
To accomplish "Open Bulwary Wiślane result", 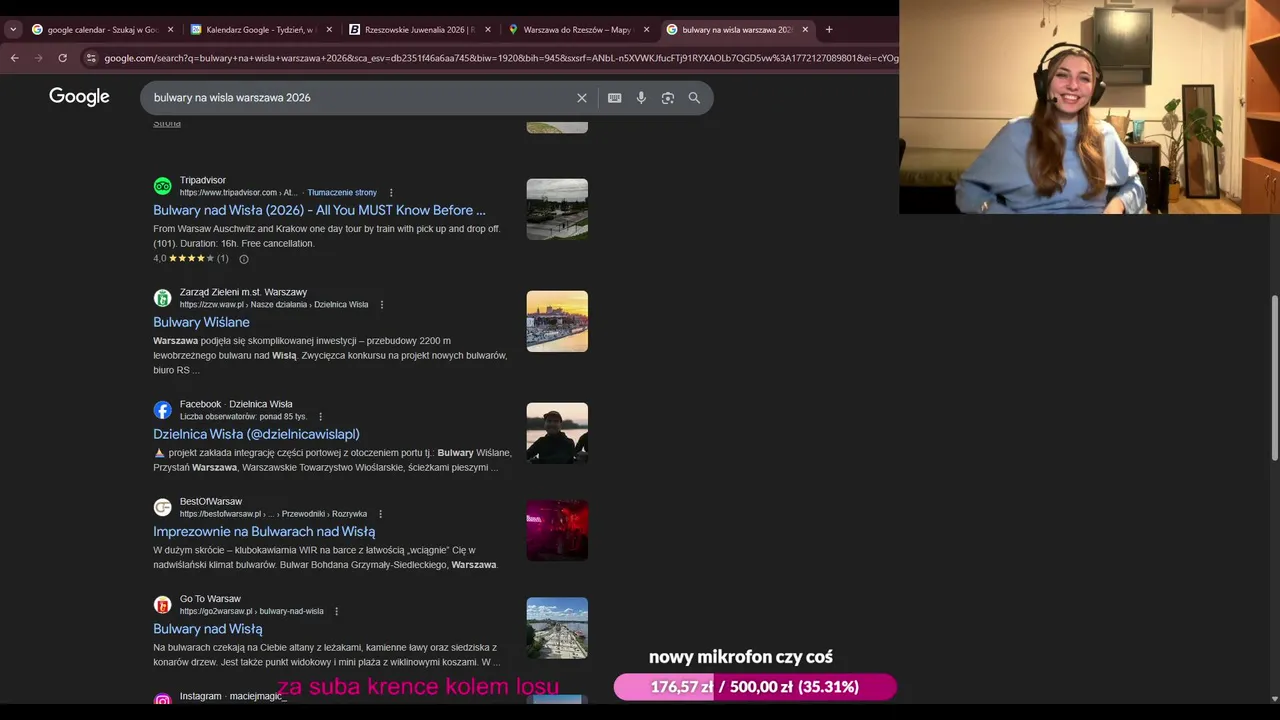I will tap(201, 322).
